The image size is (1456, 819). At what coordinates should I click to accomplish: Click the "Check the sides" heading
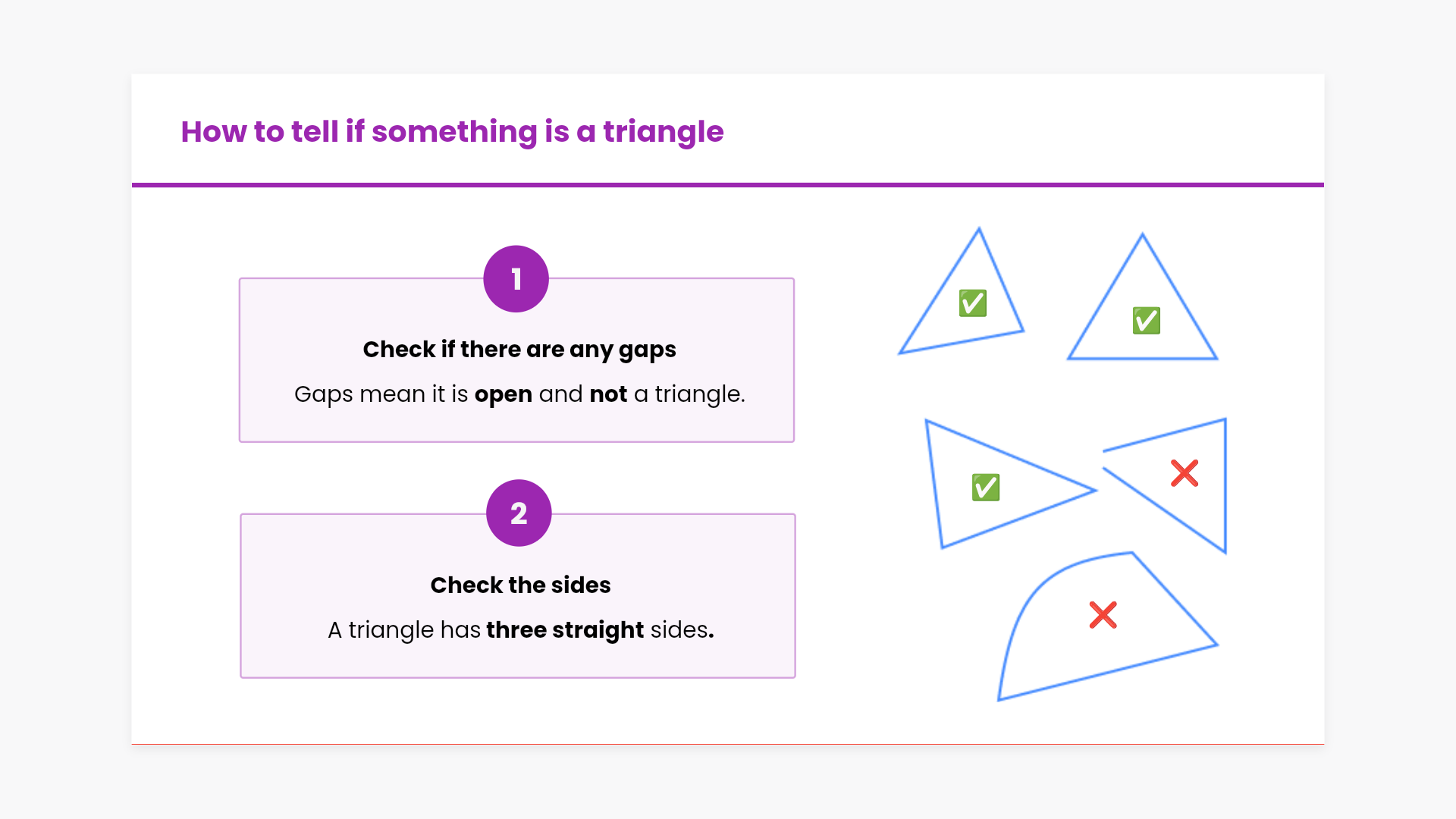pyautogui.click(x=520, y=585)
